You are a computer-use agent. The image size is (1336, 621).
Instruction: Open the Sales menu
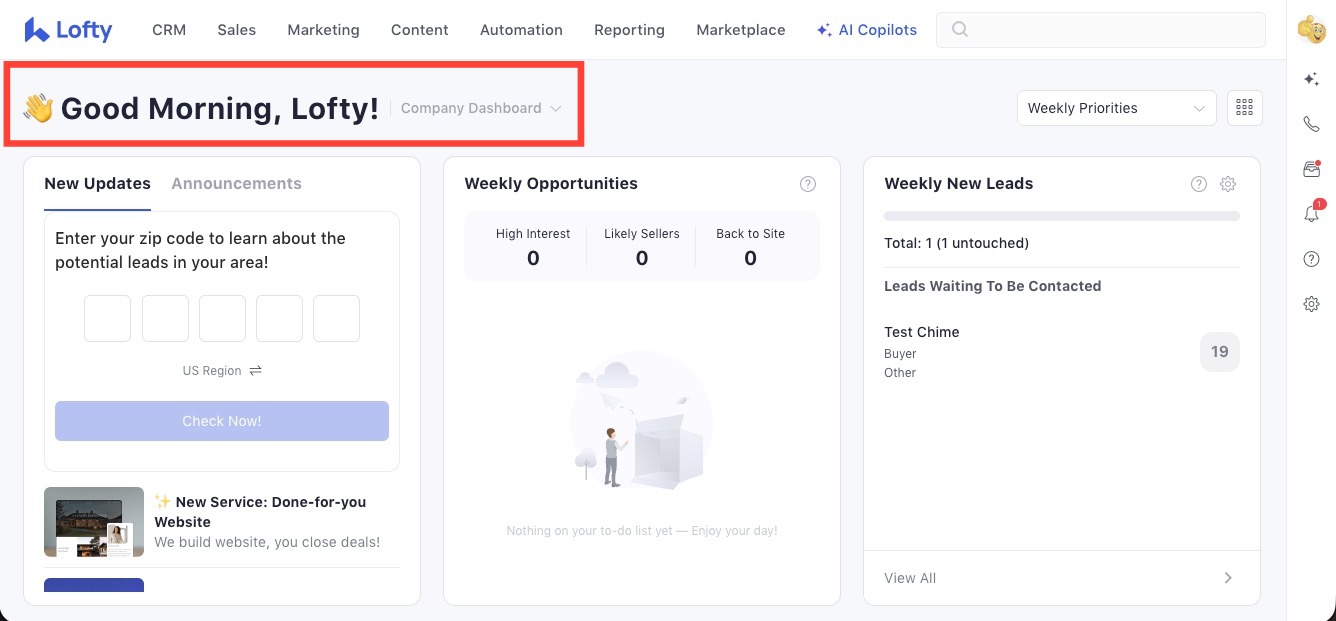[237, 30]
